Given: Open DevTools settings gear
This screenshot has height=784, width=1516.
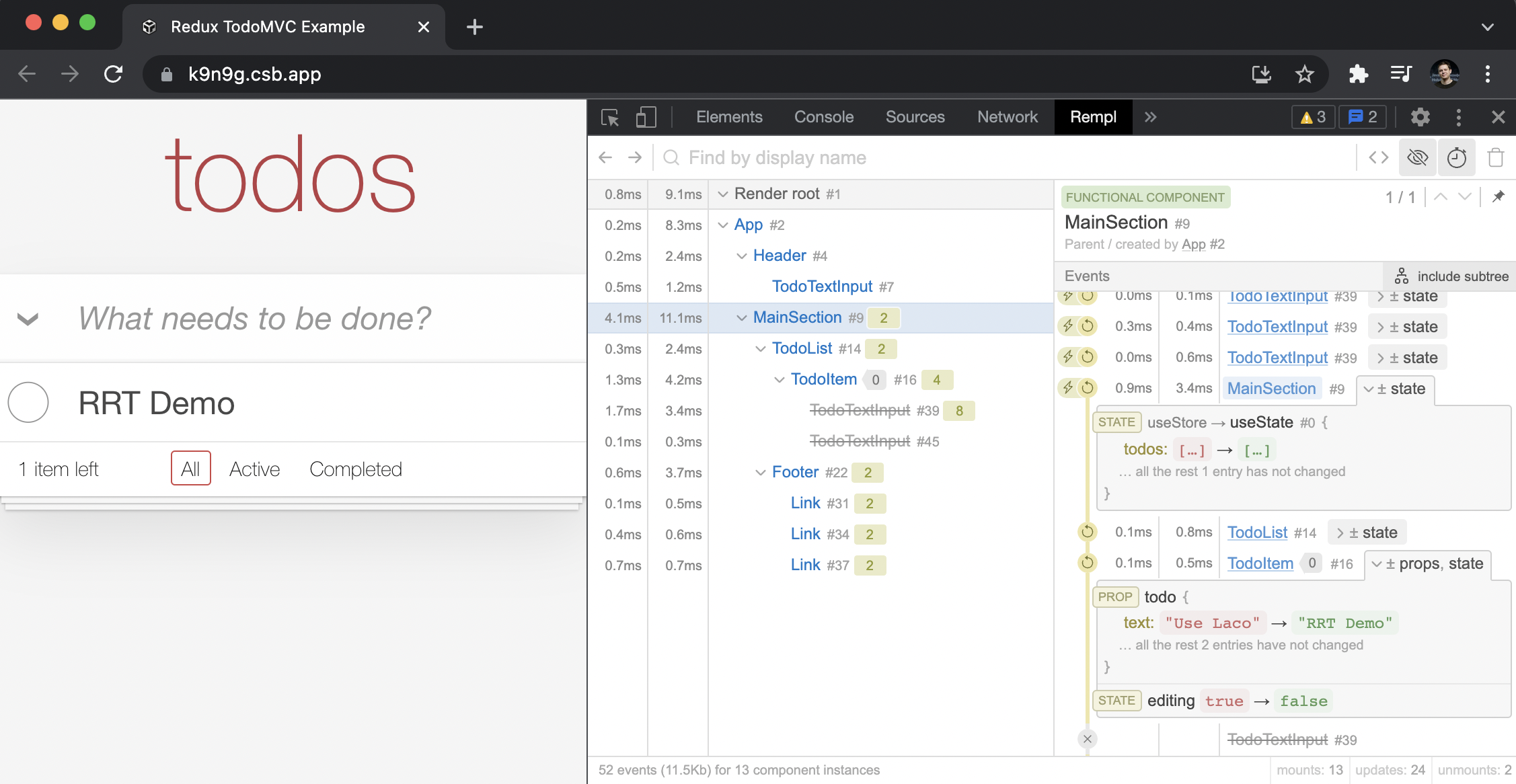Looking at the screenshot, I should tap(1420, 118).
